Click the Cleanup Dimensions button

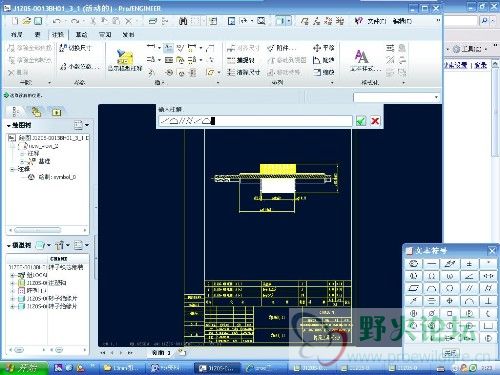(x=244, y=72)
